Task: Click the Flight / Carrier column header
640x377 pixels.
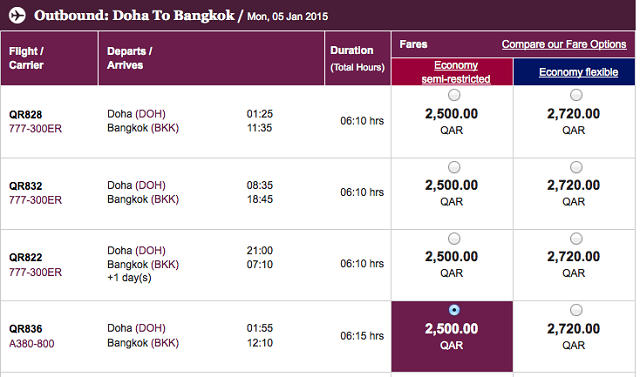Action: coord(49,58)
